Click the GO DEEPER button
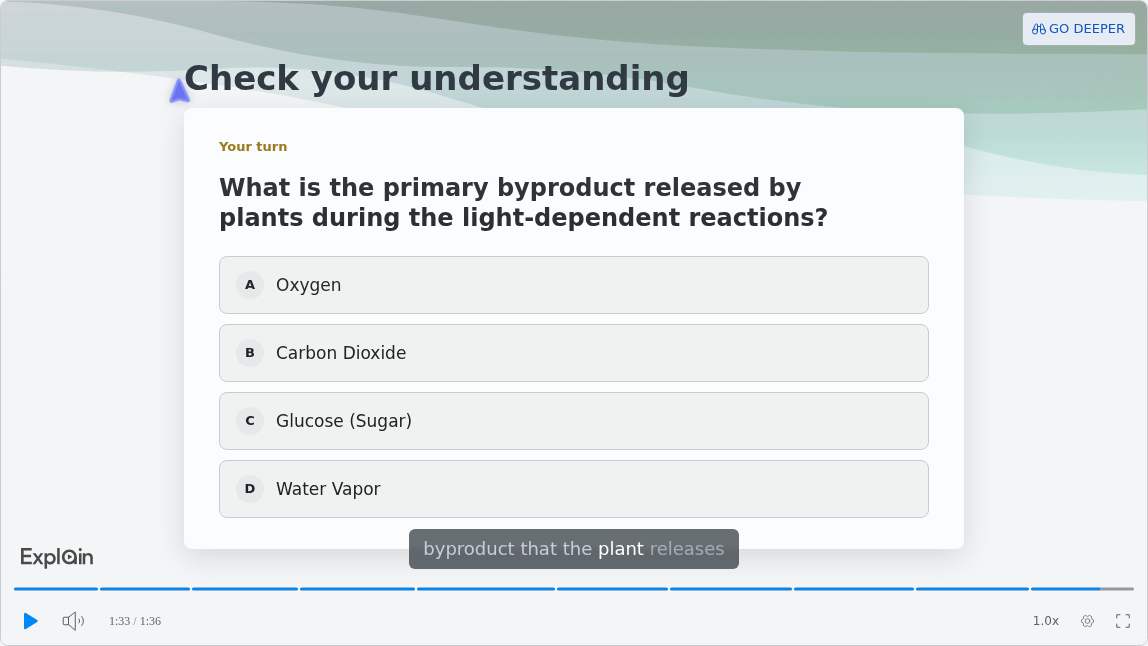This screenshot has height=646, width=1148. [1078, 29]
